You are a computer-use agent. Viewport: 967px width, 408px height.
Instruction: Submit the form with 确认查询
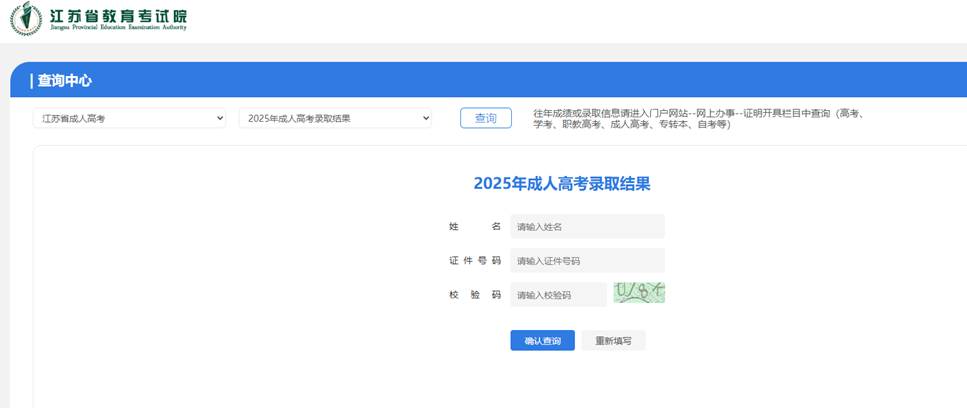tap(542, 341)
